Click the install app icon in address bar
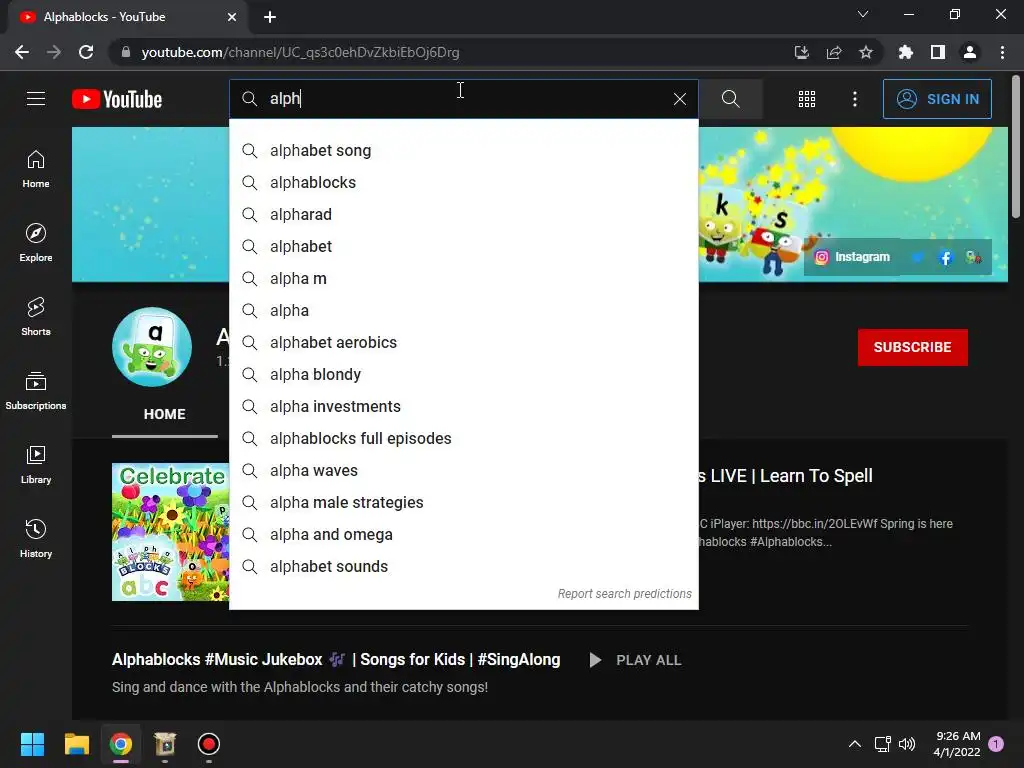Screen dimensions: 1024x768 point(801,52)
